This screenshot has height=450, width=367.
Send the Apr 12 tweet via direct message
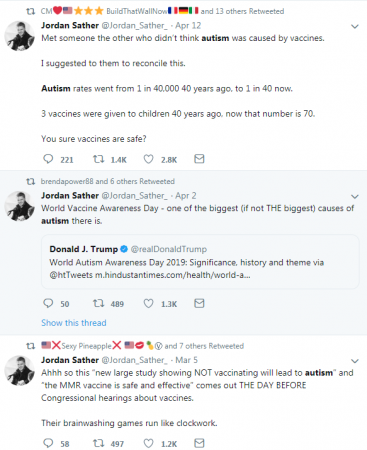(199, 159)
